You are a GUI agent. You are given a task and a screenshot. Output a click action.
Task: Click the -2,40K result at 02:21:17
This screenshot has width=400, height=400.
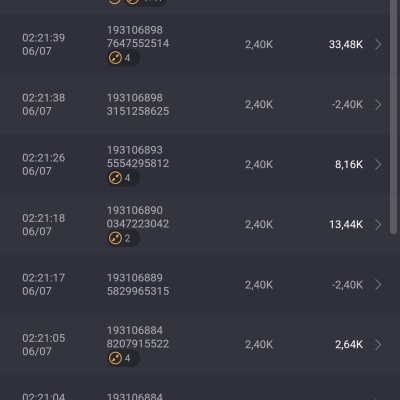347,285
